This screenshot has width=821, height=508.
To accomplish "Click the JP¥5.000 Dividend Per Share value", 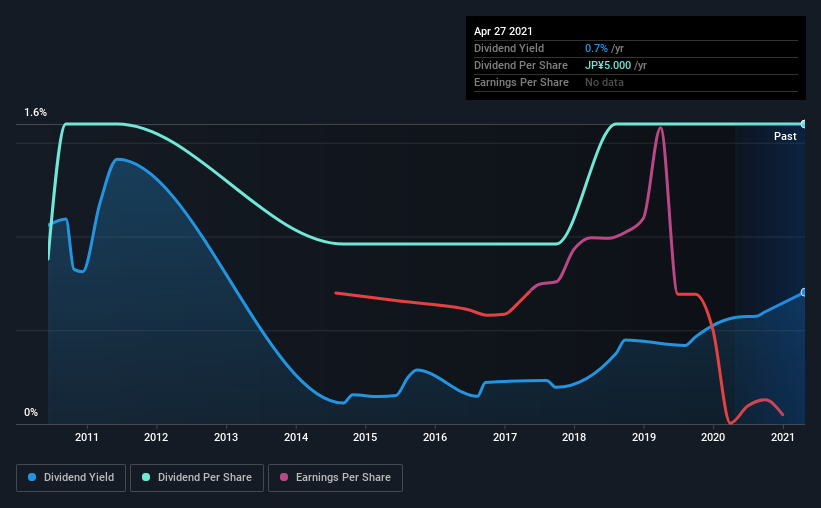I will click(608, 65).
